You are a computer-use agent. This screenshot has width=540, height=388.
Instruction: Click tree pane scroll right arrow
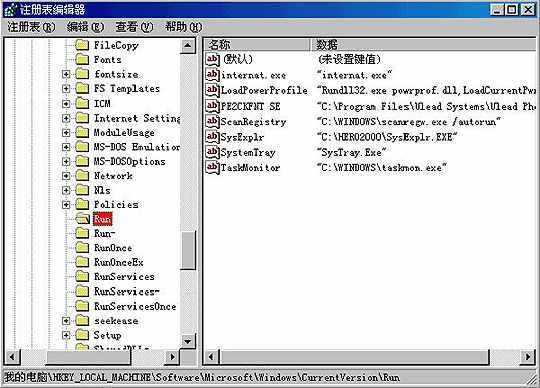pos(172,356)
